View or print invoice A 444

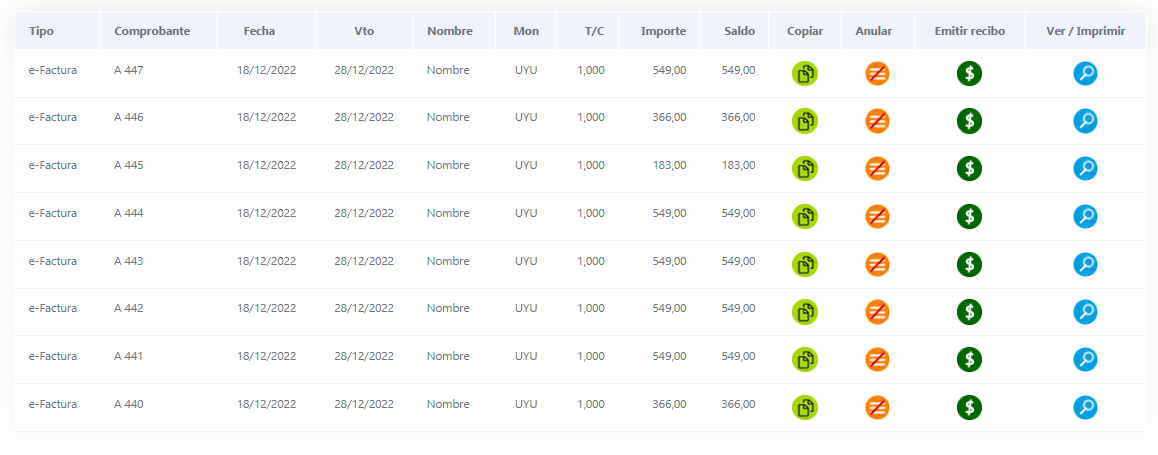1085,216
